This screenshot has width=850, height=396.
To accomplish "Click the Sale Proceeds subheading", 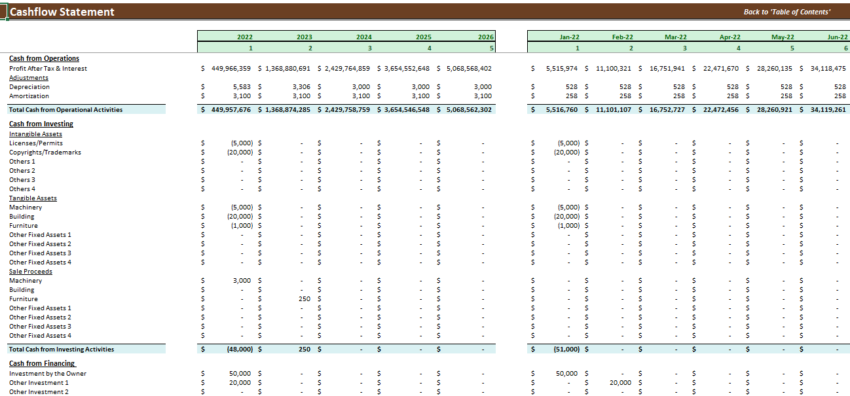I will [x=31, y=271].
